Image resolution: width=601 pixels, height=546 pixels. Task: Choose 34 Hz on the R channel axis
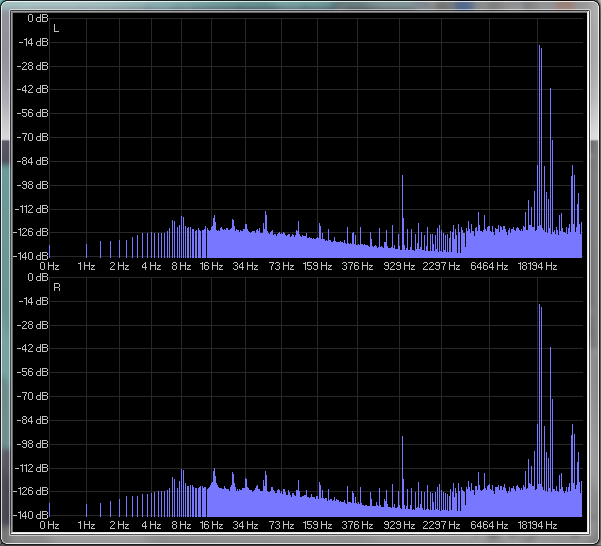click(245, 525)
